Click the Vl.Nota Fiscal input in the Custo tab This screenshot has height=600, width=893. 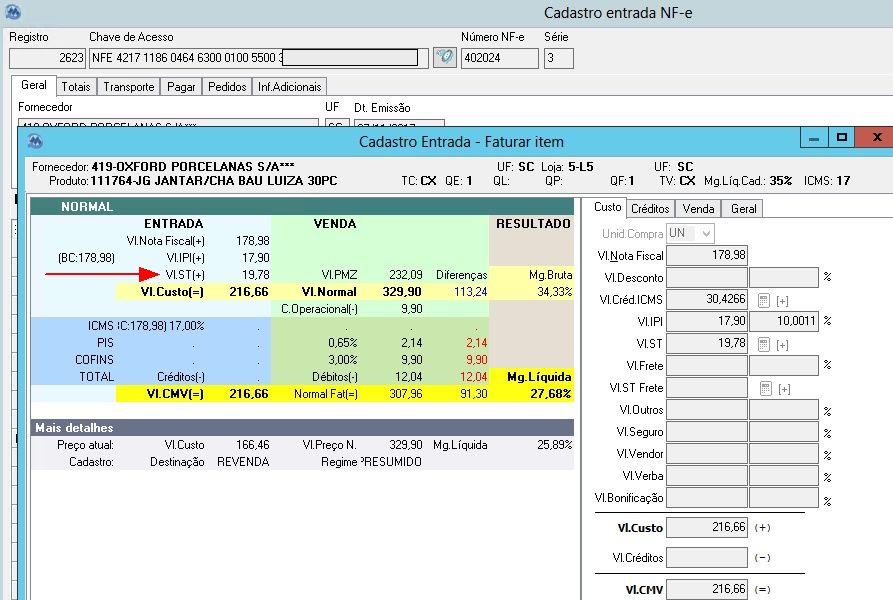pyautogui.click(x=707, y=255)
